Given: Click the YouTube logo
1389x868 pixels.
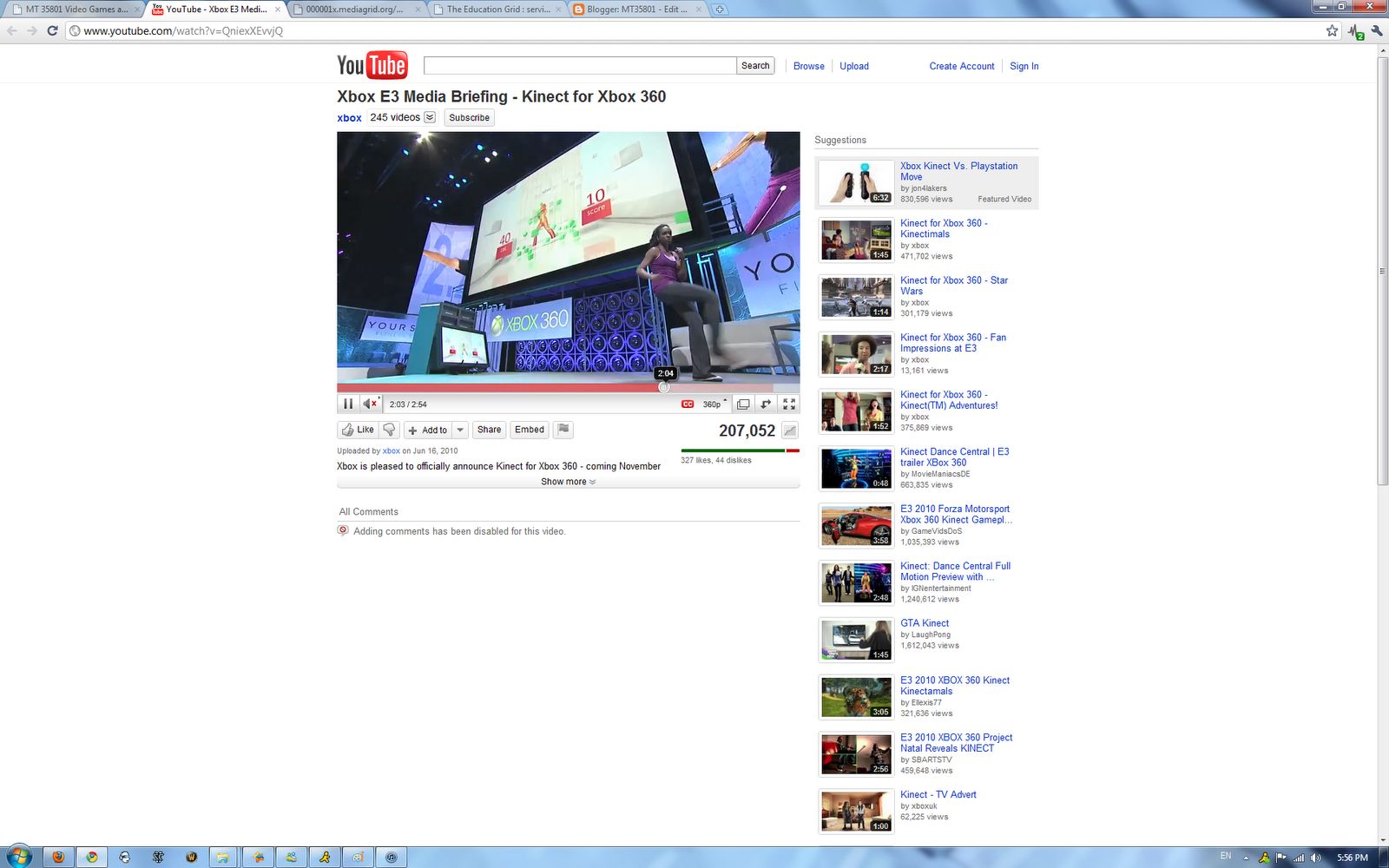Looking at the screenshot, I should [x=372, y=65].
